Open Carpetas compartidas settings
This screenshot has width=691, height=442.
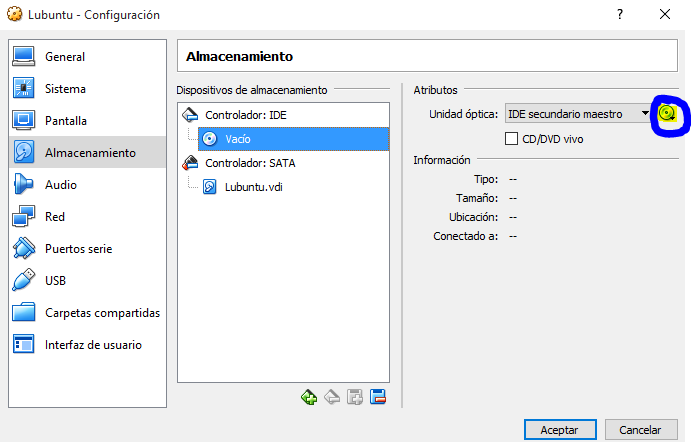tap(102, 313)
